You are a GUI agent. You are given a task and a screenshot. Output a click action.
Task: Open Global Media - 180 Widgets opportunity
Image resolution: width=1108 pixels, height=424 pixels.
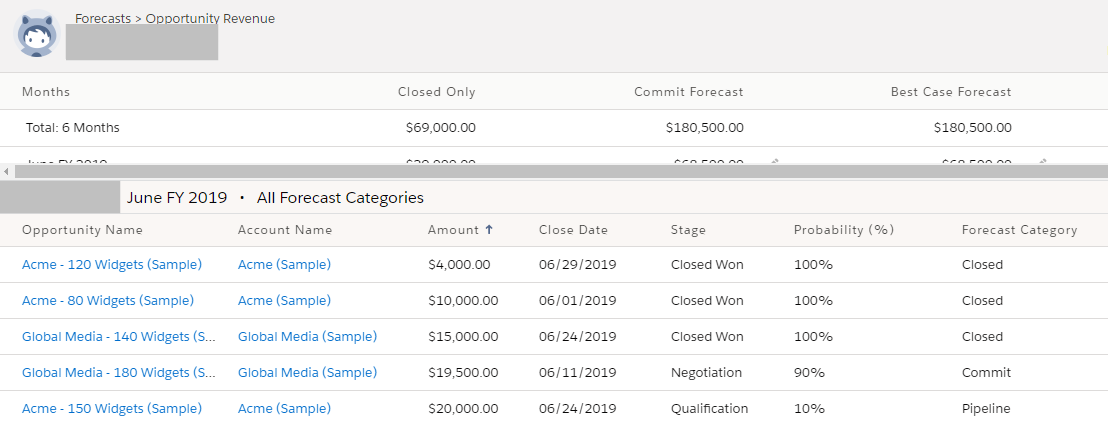(x=119, y=372)
